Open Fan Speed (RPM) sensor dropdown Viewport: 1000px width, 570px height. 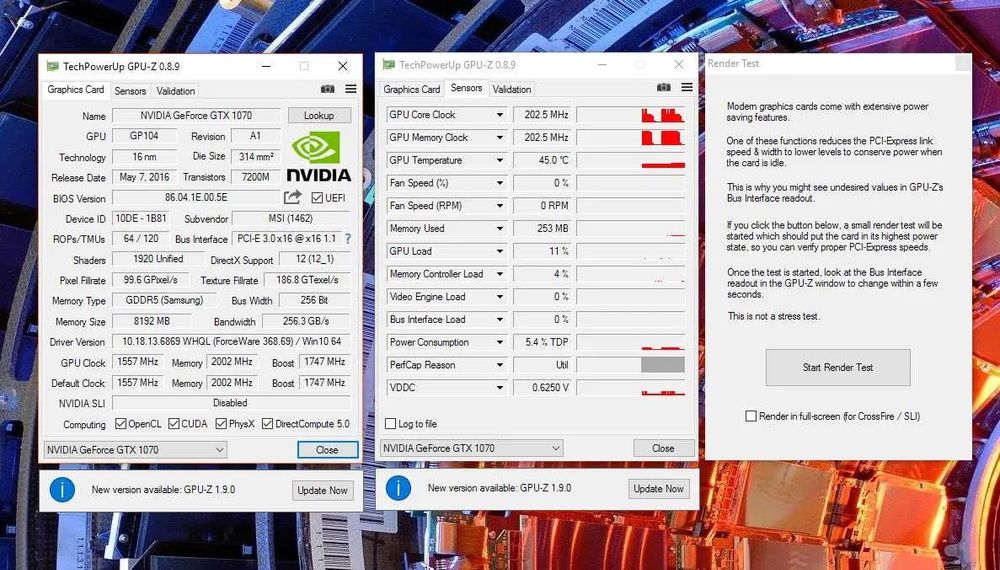tap(500, 206)
